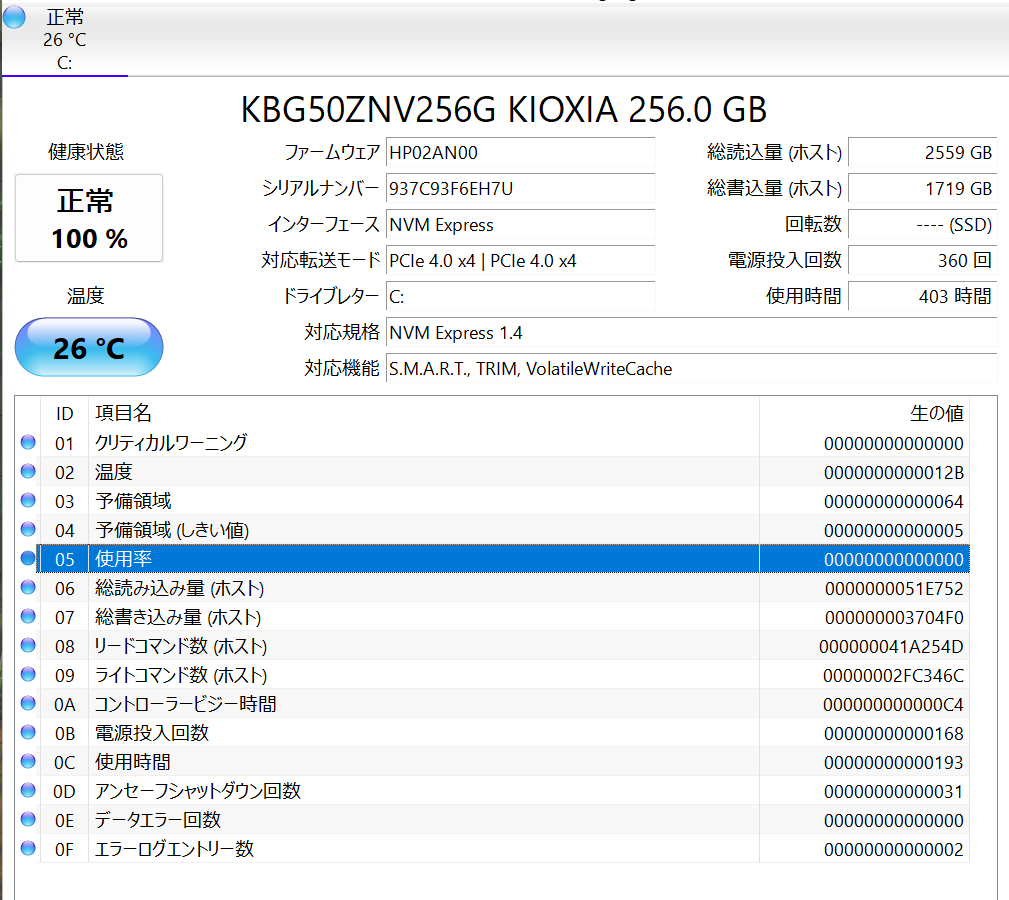Click the 生の値 column header
The image size is (1009, 900).
[864, 413]
